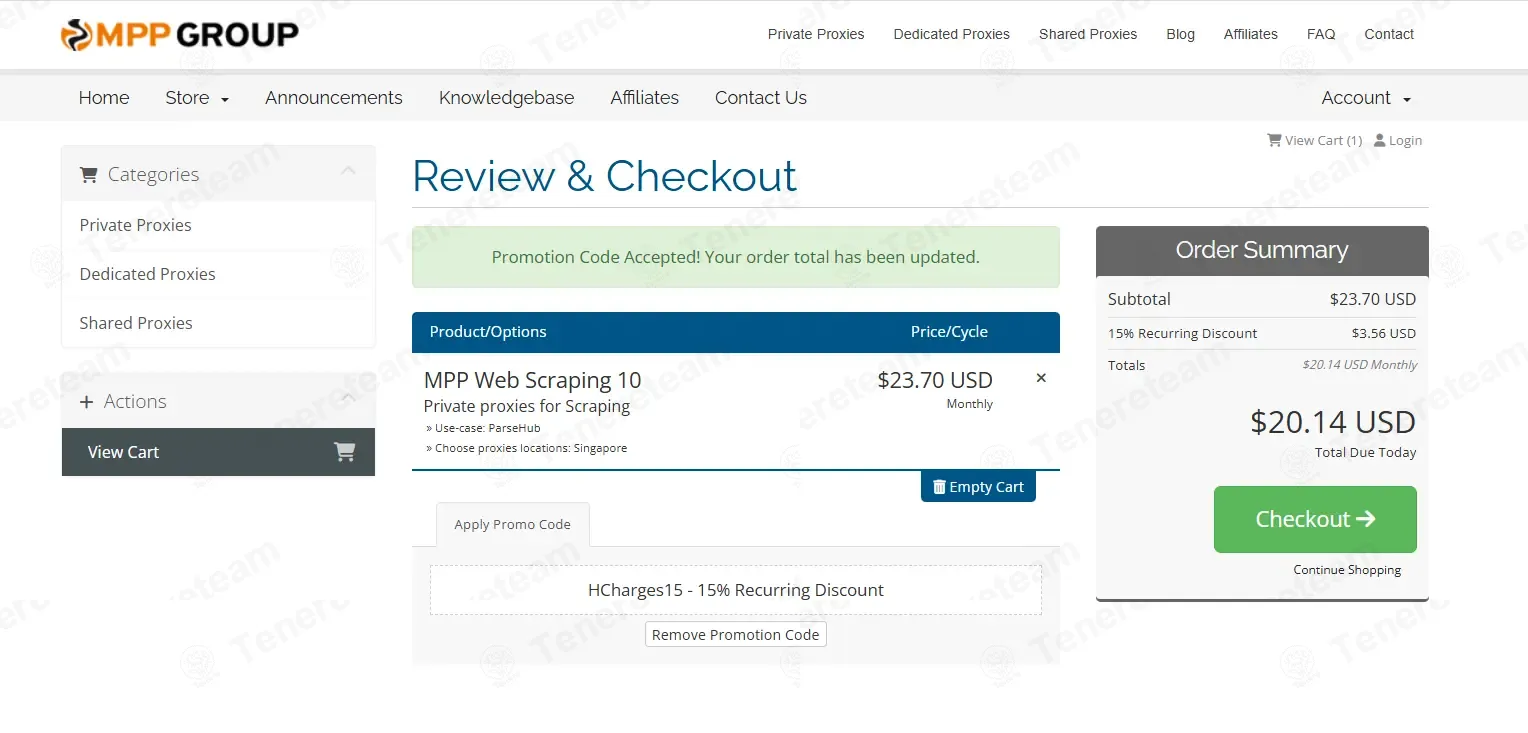
Task: Open Private Proxies in top header
Action: (x=816, y=34)
